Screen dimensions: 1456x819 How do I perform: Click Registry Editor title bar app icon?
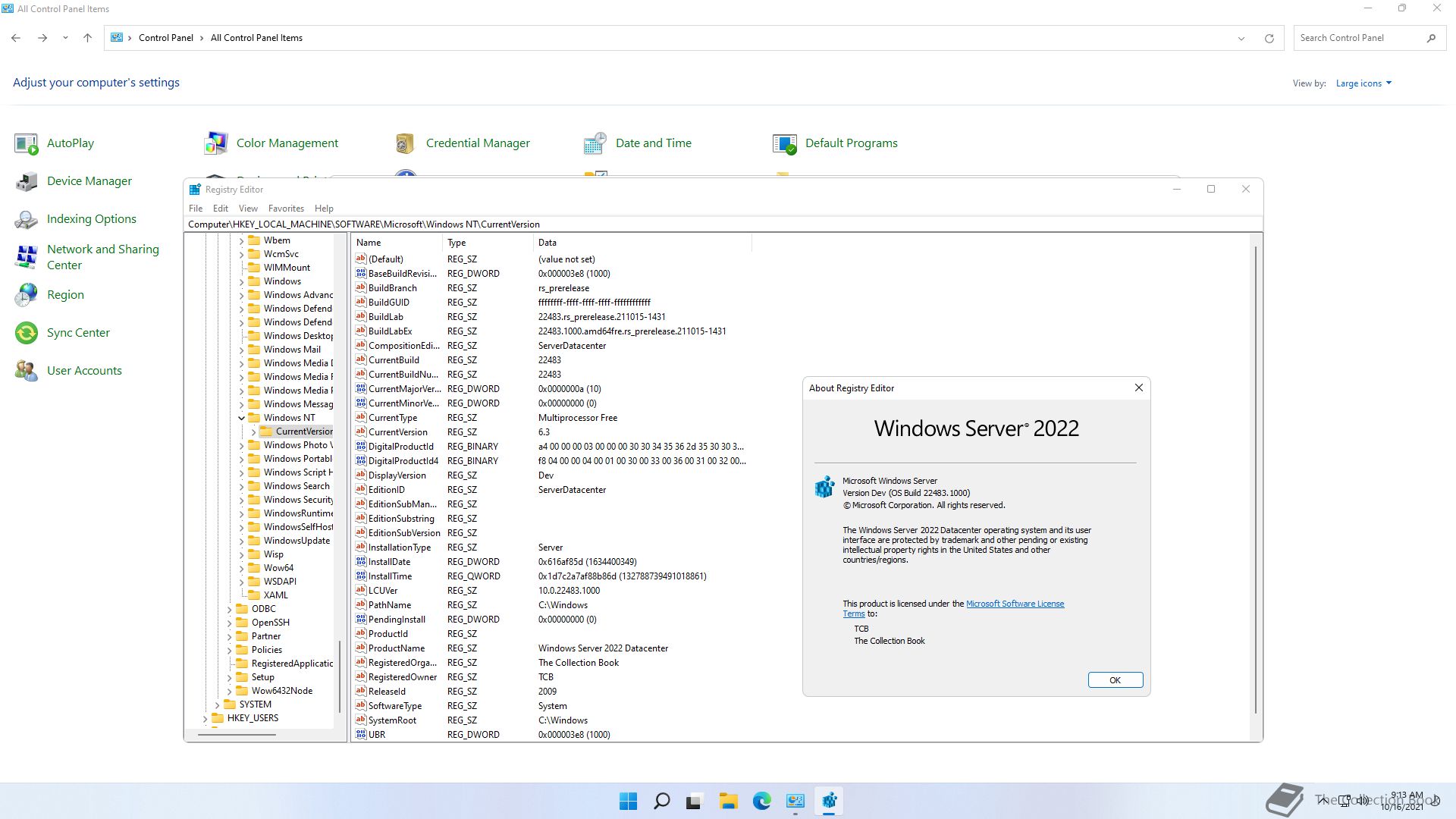coord(195,190)
